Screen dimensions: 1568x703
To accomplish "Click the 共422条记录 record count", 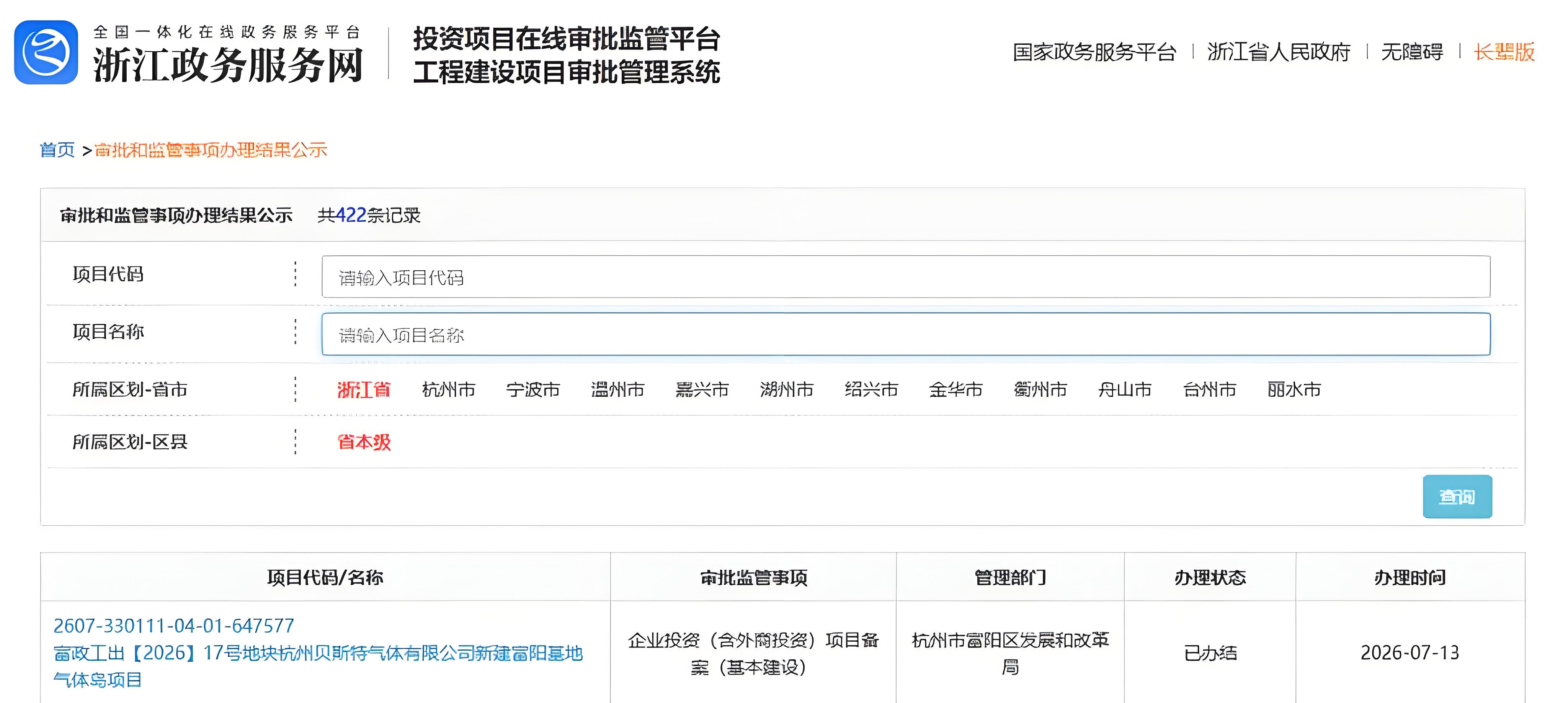I will pyautogui.click(x=369, y=215).
